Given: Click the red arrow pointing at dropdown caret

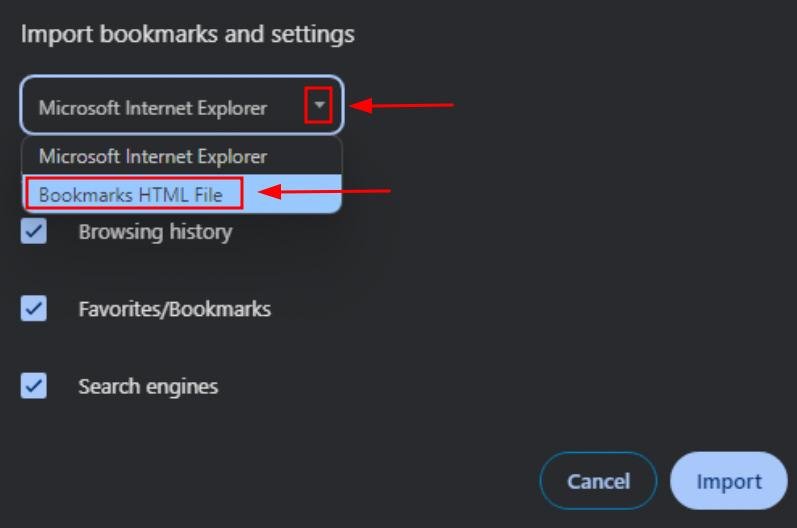Looking at the screenshot, I should click(402, 105).
